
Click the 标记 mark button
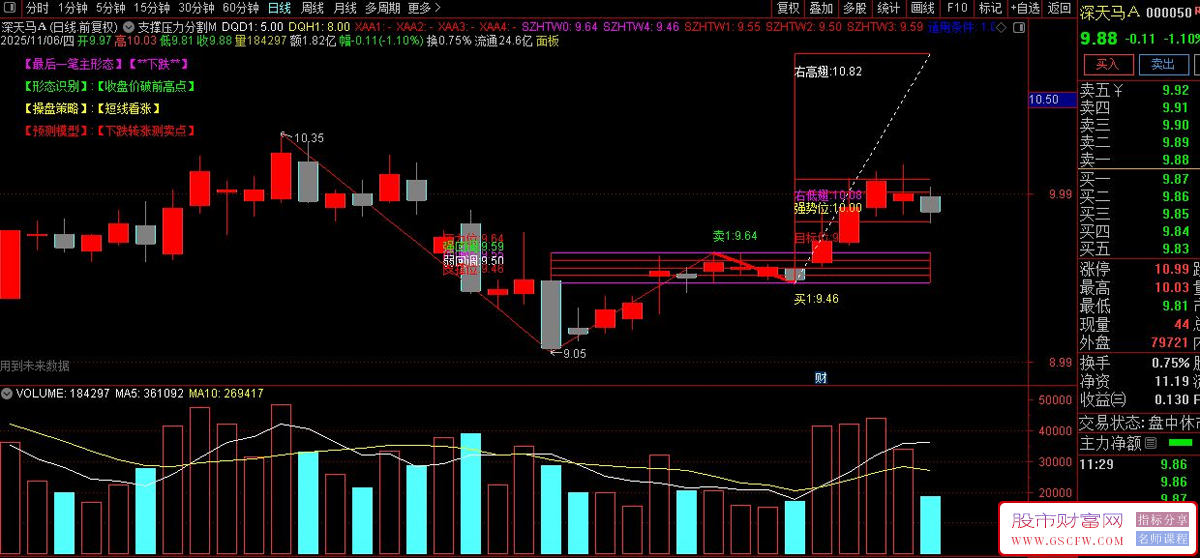click(x=990, y=8)
